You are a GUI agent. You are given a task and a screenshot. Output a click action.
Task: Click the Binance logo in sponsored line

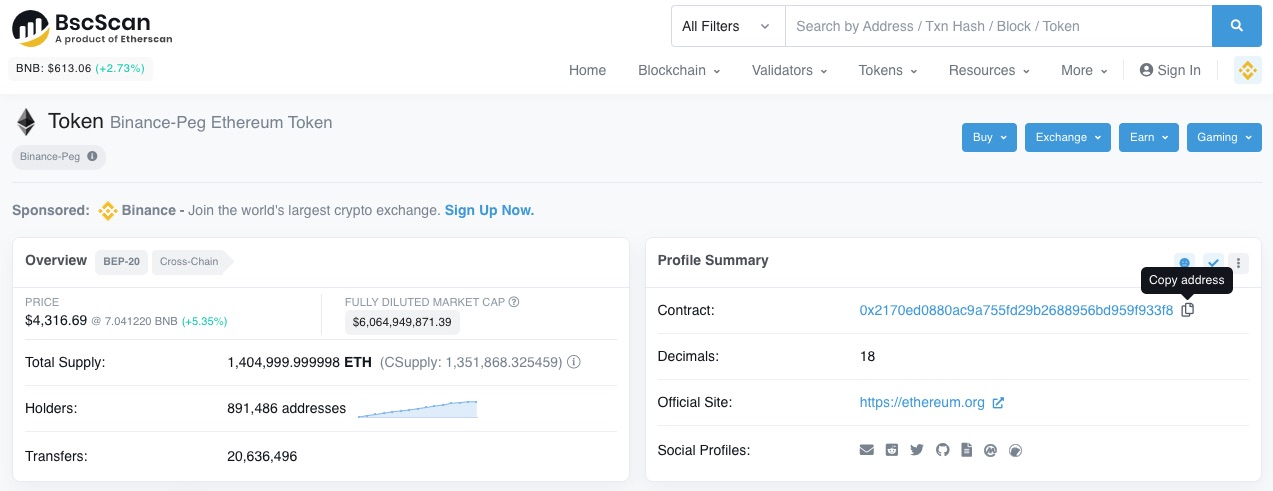pos(108,211)
